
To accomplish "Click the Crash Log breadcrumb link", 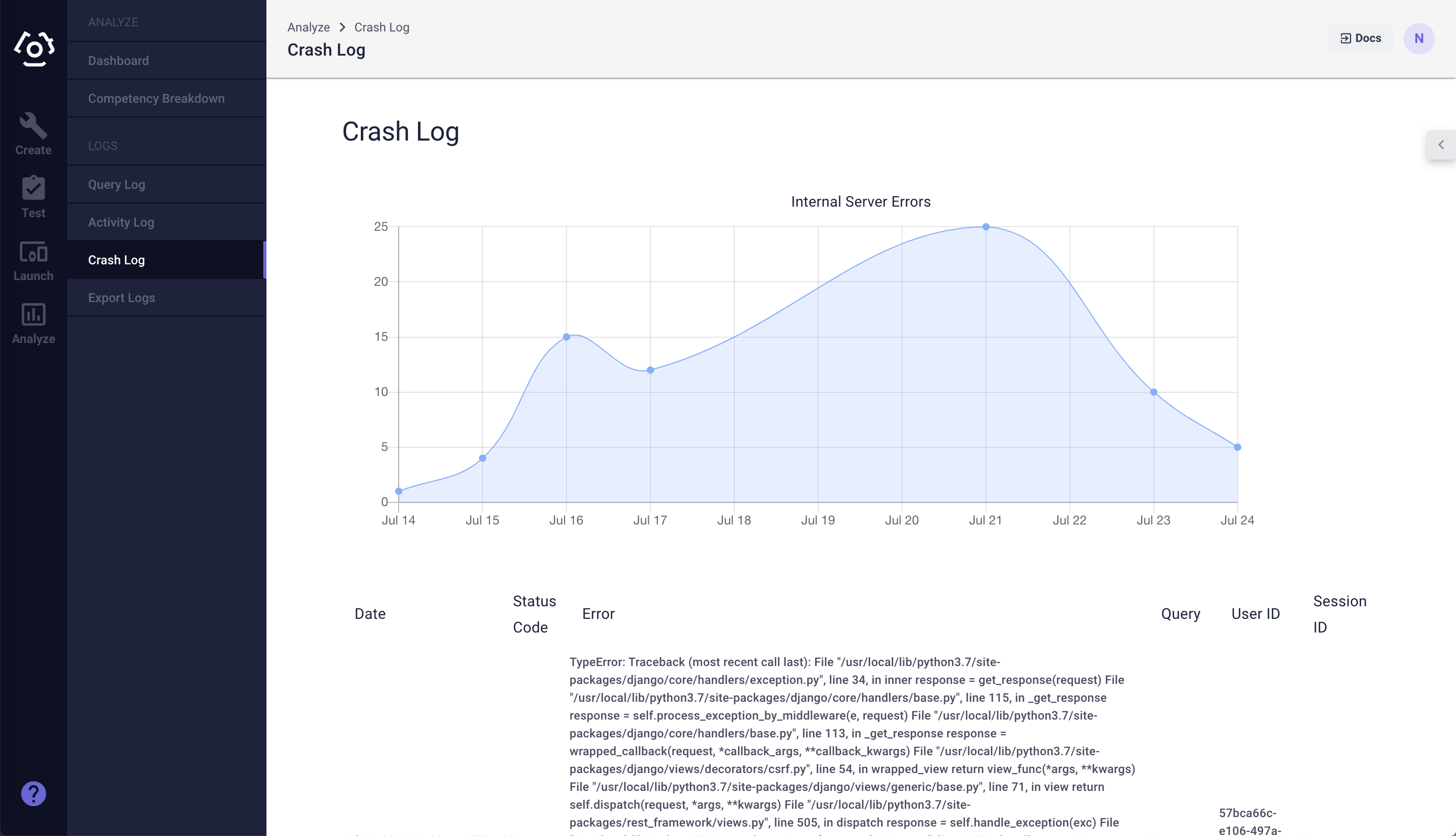I will tap(382, 27).
